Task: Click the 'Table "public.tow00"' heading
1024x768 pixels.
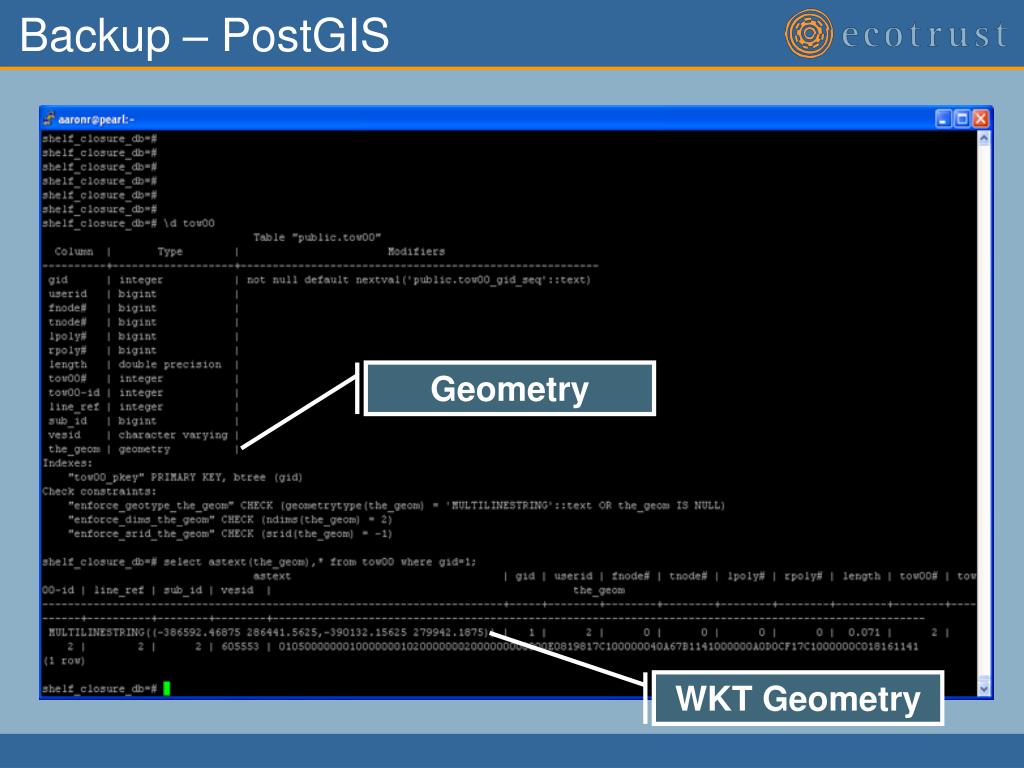Action: pos(317,238)
